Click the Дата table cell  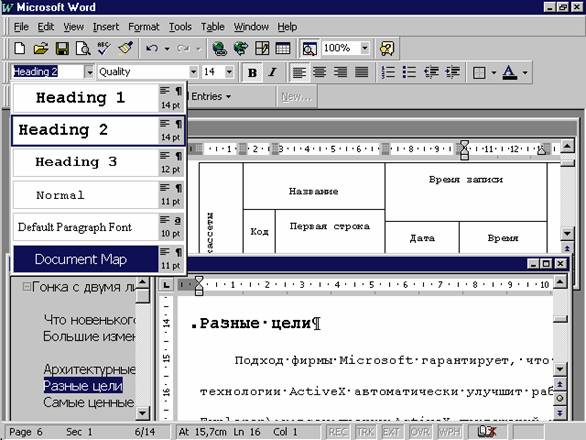coord(422,237)
